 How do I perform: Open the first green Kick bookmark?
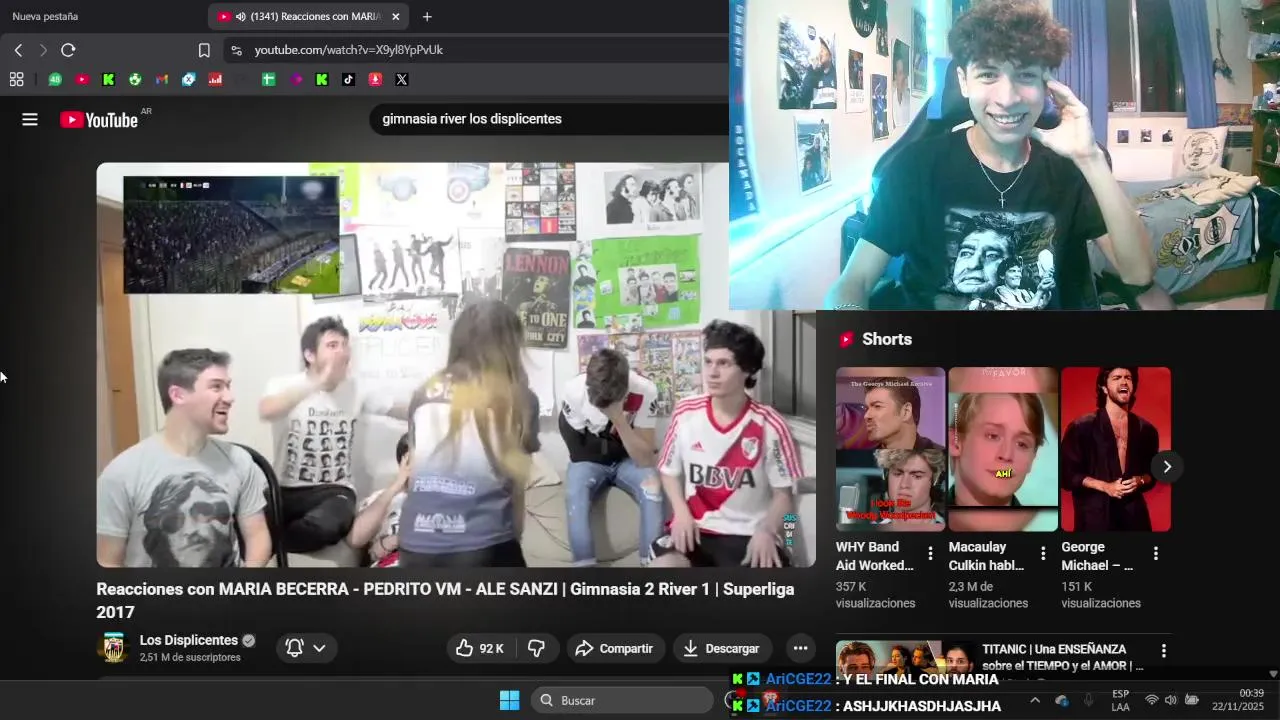[109, 79]
